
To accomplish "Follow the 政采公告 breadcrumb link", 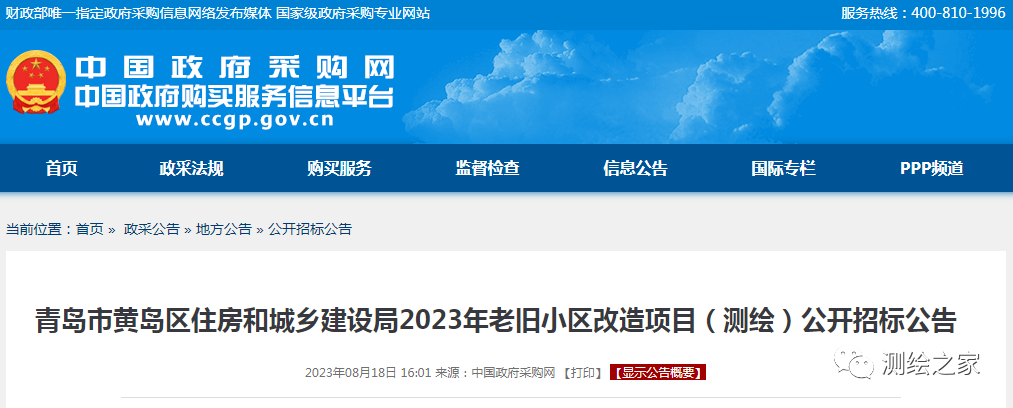I will tap(152, 229).
